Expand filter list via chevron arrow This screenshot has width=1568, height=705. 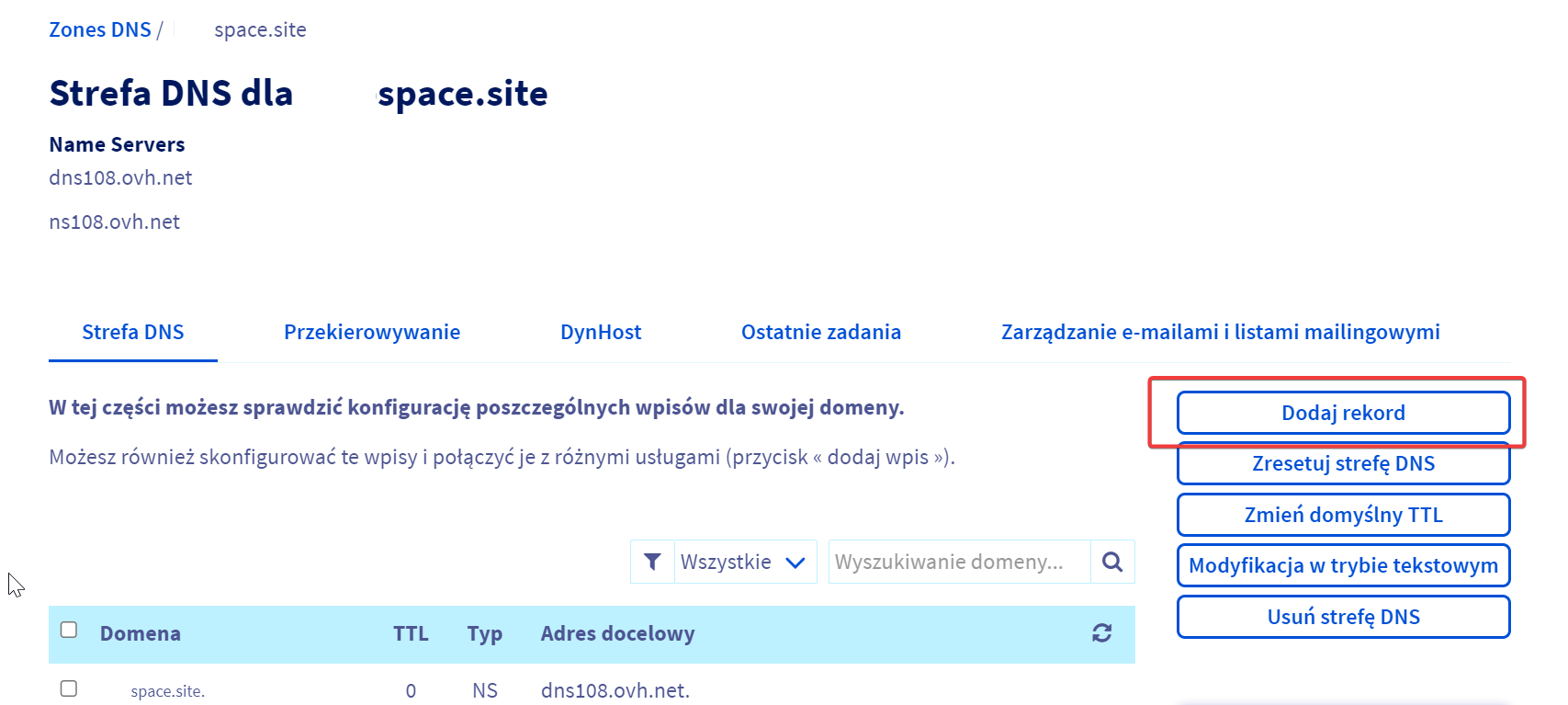795,563
